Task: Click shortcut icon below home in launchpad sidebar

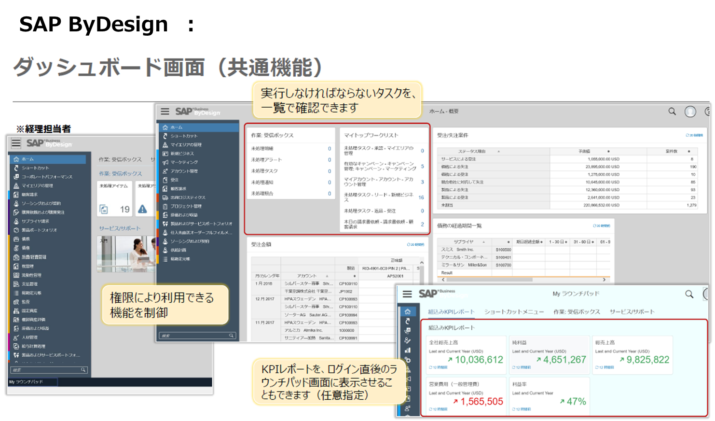Action: coord(407,321)
